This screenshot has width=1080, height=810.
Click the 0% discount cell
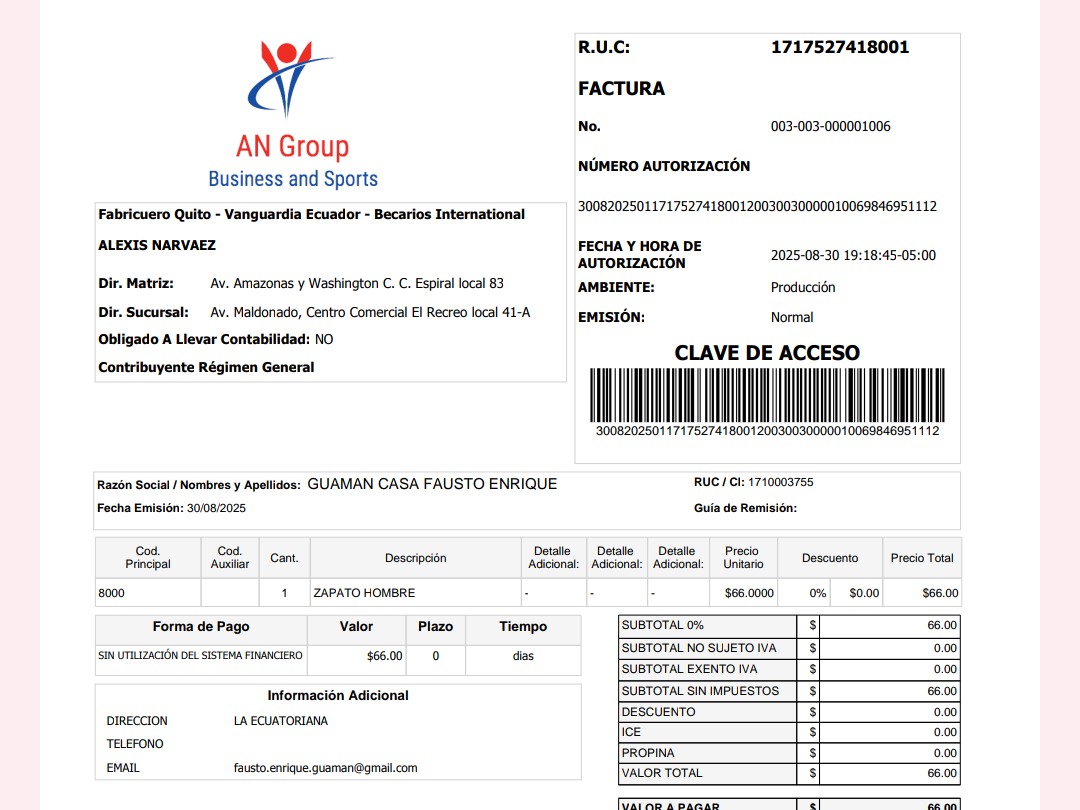(804, 593)
